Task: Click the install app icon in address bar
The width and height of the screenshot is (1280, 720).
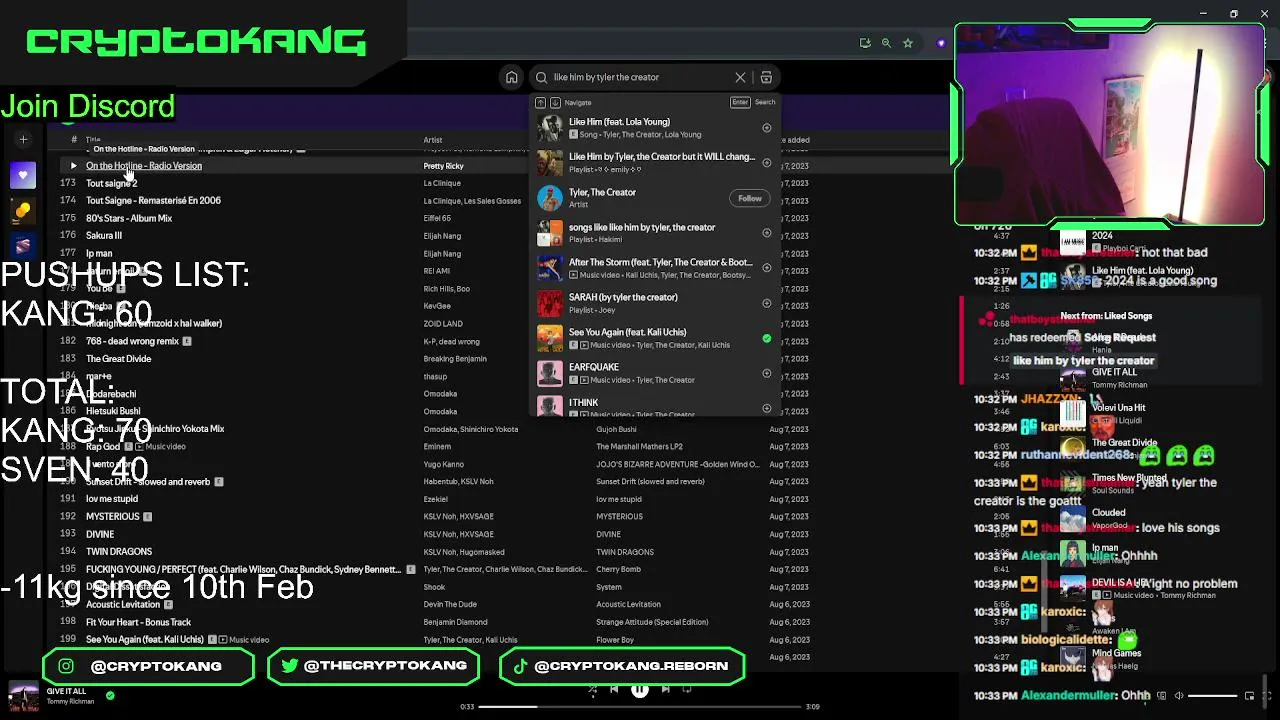Action: coord(865,43)
